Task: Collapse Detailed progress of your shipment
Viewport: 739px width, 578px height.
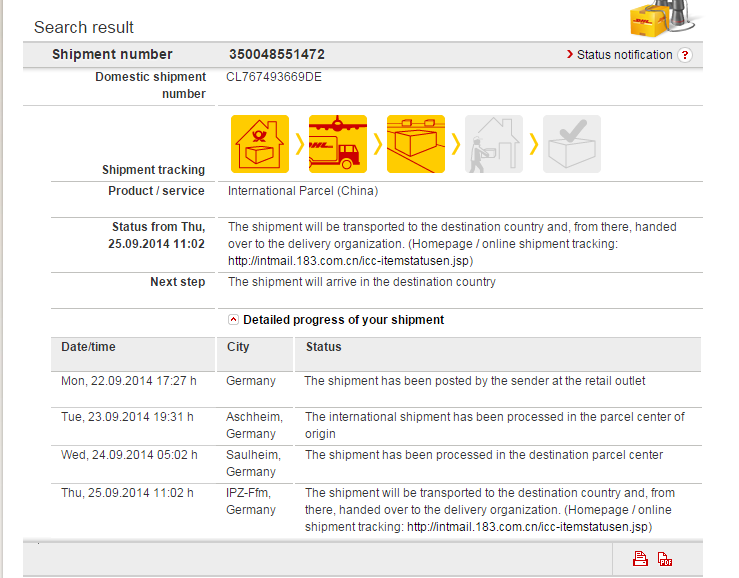Action: [x=234, y=320]
